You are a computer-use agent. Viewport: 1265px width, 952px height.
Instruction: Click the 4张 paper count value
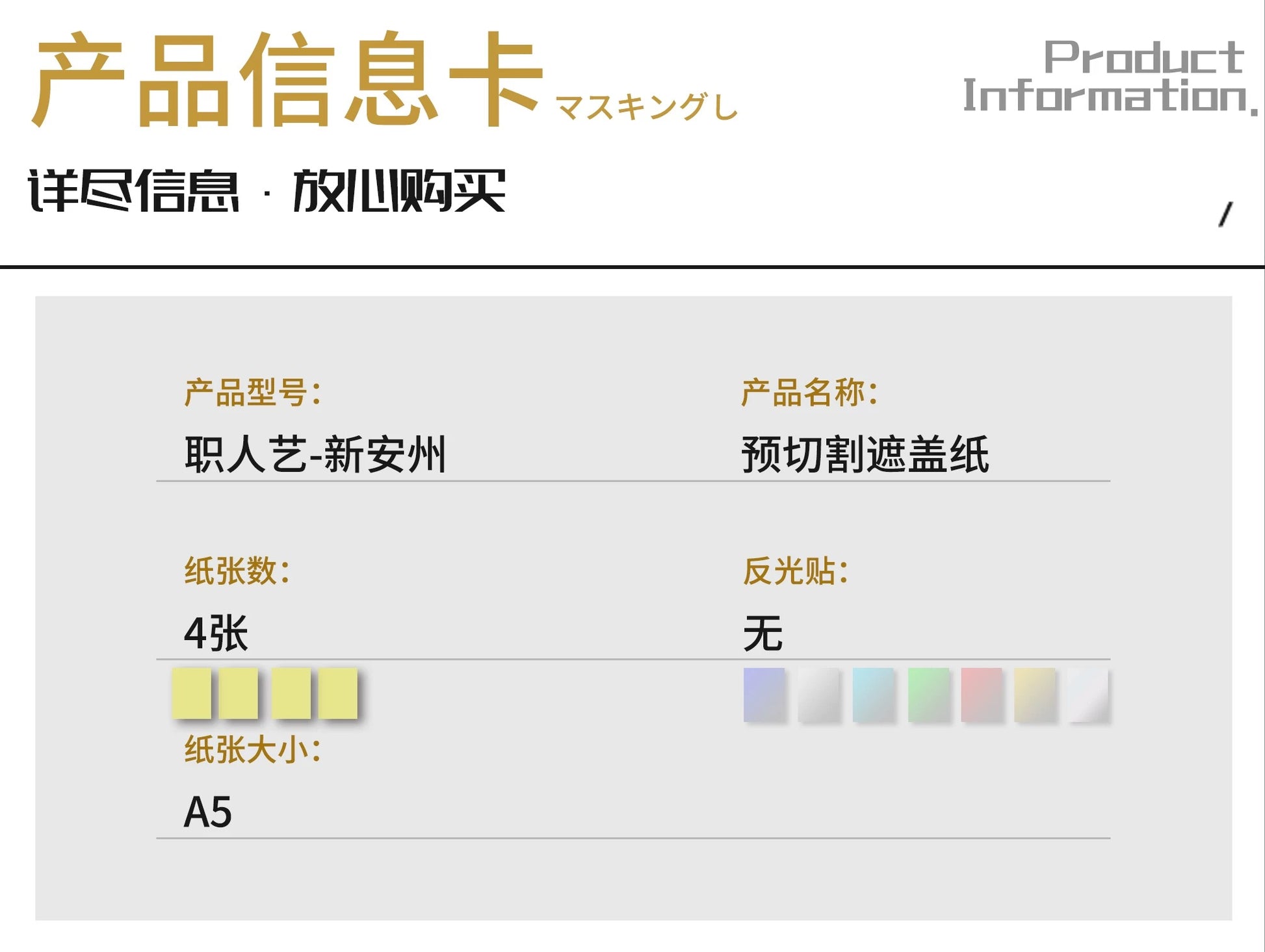216,633
